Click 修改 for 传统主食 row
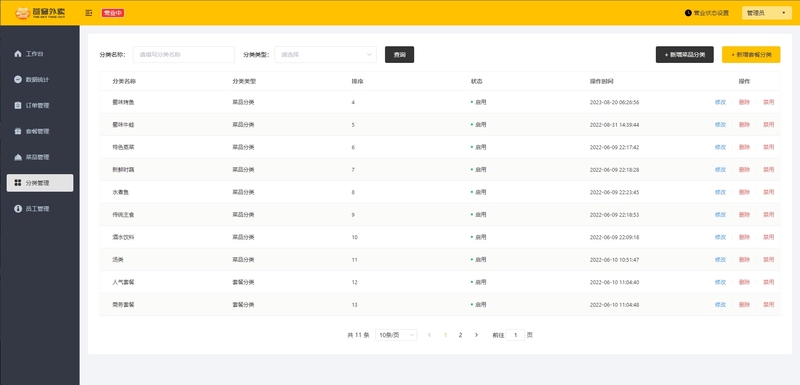The image size is (800, 385). [720, 215]
